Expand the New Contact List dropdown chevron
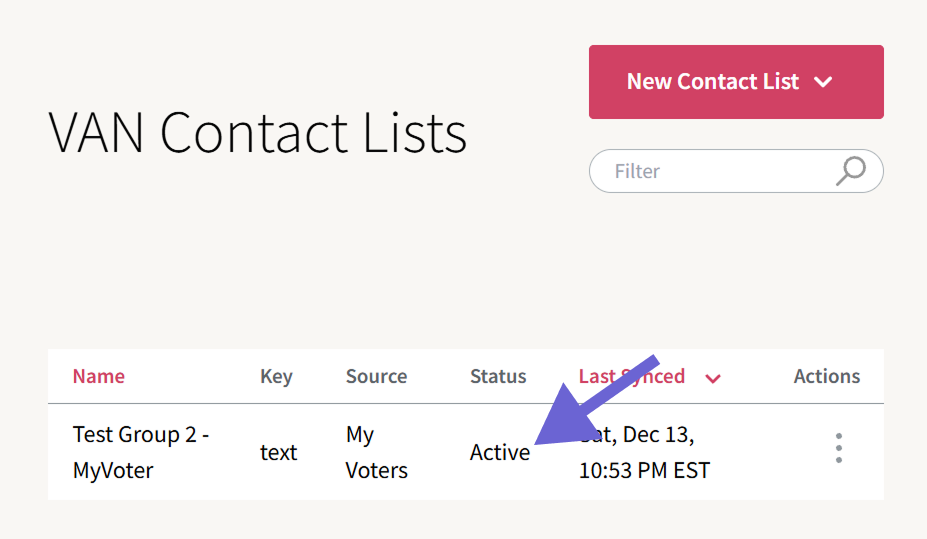 pos(824,82)
